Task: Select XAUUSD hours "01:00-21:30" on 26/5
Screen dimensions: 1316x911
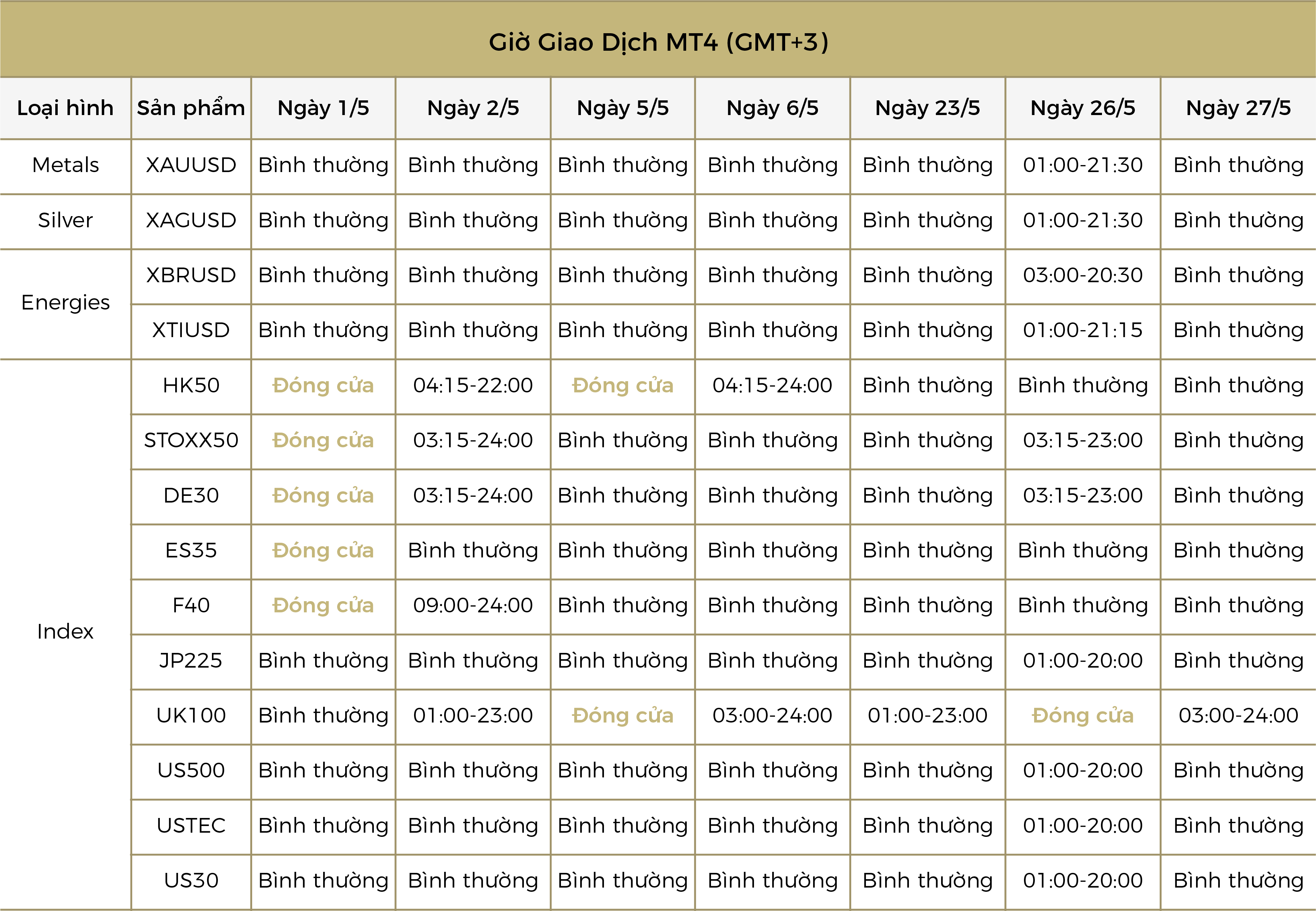Action: pyautogui.click(x=1083, y=165)
